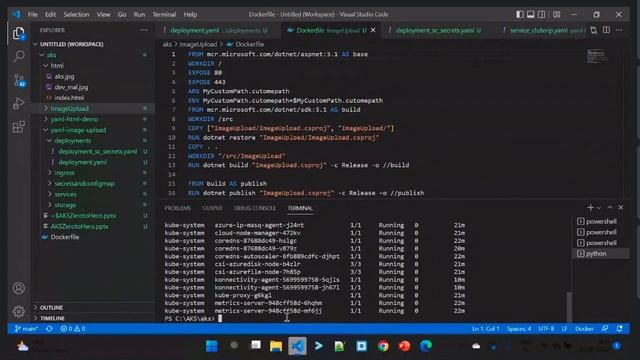Expand the TIMELINE section
640x360 pixels.
(93, 318)
